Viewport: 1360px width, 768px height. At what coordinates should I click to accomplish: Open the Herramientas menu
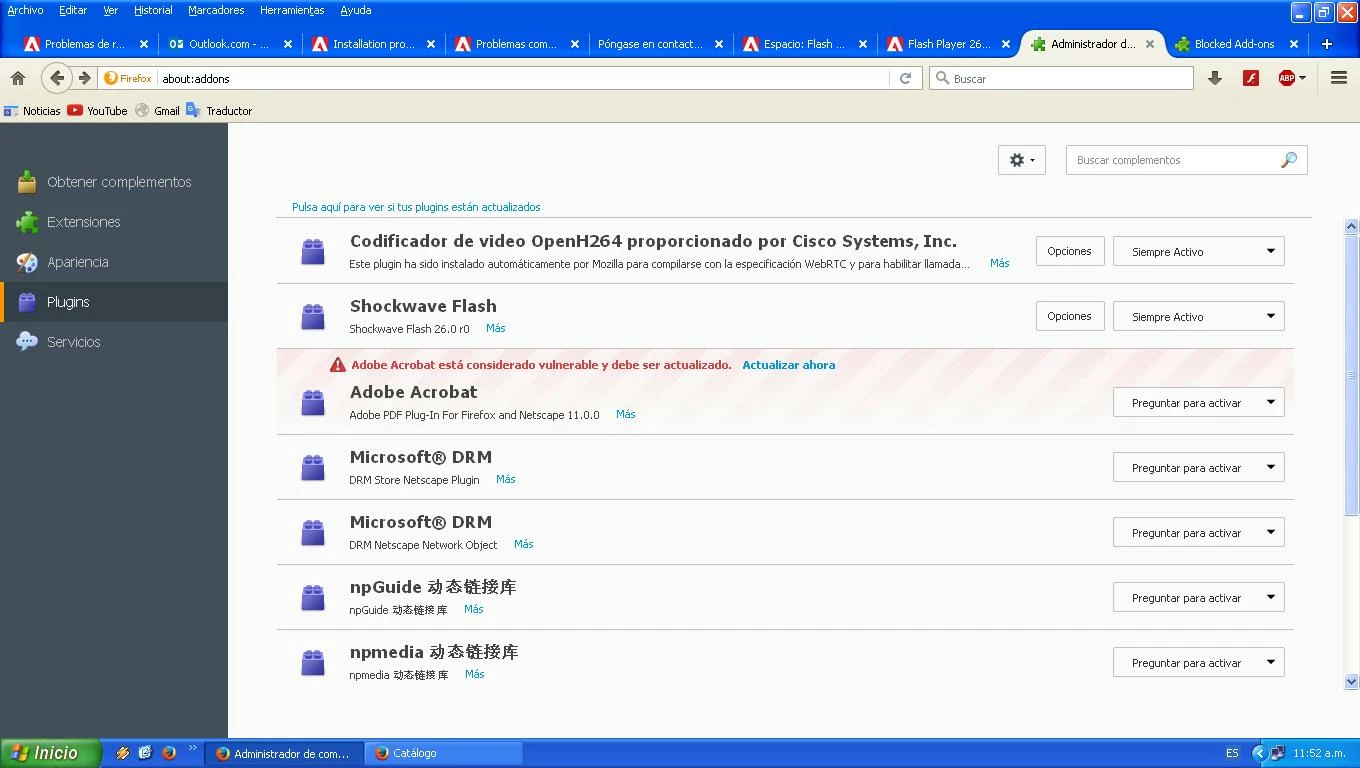(x=292, y=10)
